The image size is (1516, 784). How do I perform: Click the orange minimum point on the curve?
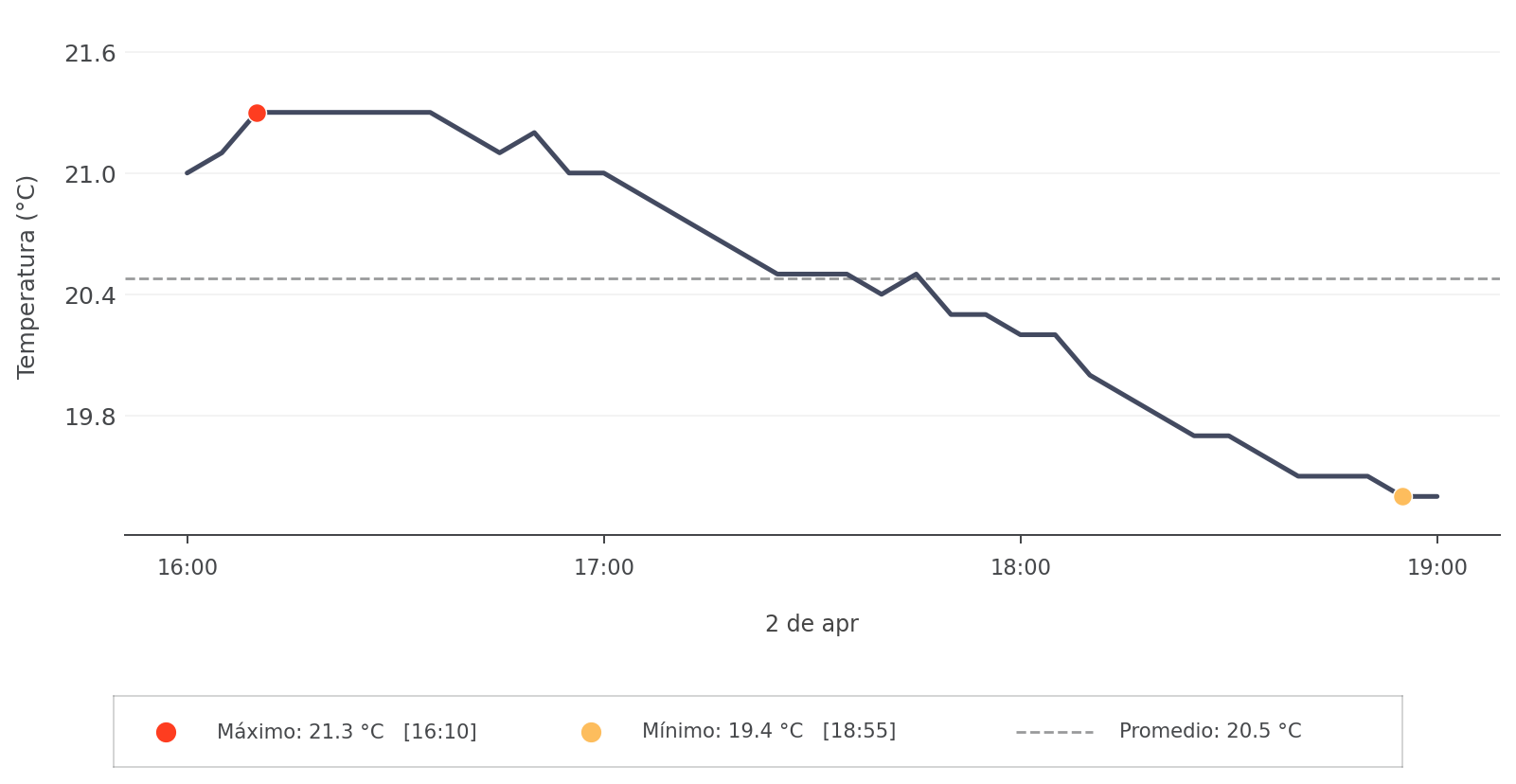coord(1402,496)
